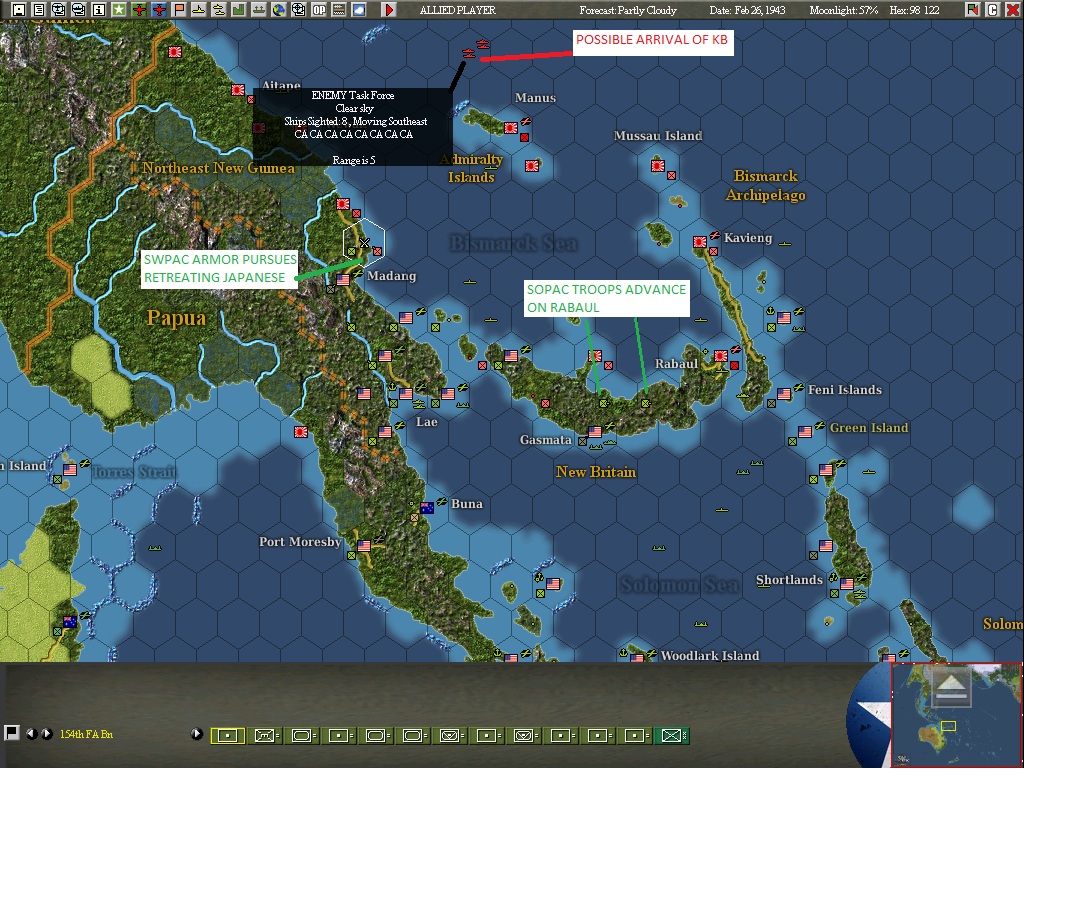Click the Australian flag base in northern Australia
Viewport: 1083px width, 898px height.
(x=70, y=622)
